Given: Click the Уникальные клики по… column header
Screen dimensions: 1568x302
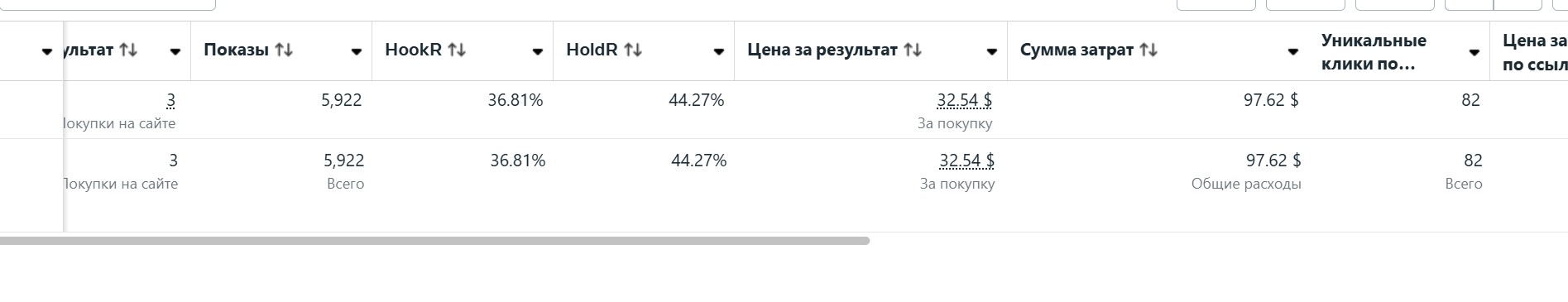Looking at the screenshot, I should click(1374, 51).
